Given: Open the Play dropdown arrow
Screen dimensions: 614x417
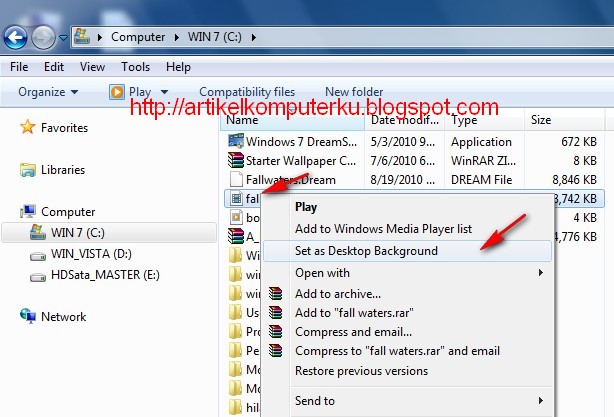Looking at the screenshot, I should tap(164, 92).
